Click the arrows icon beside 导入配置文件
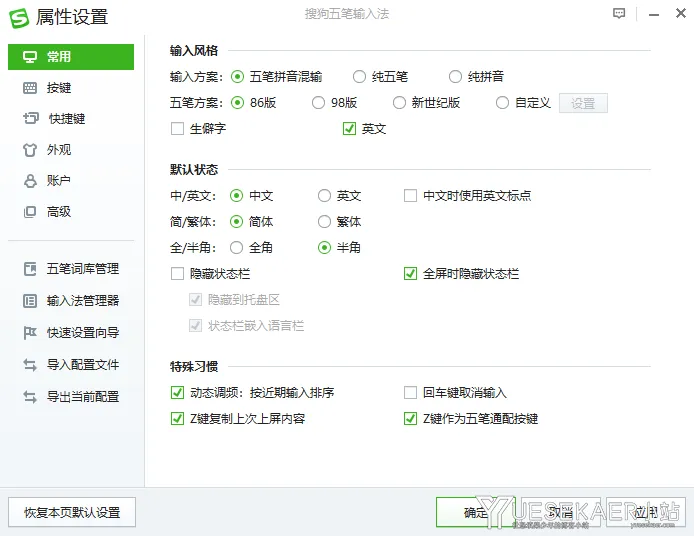Viewport: 694px width, 536px height. 30,365
